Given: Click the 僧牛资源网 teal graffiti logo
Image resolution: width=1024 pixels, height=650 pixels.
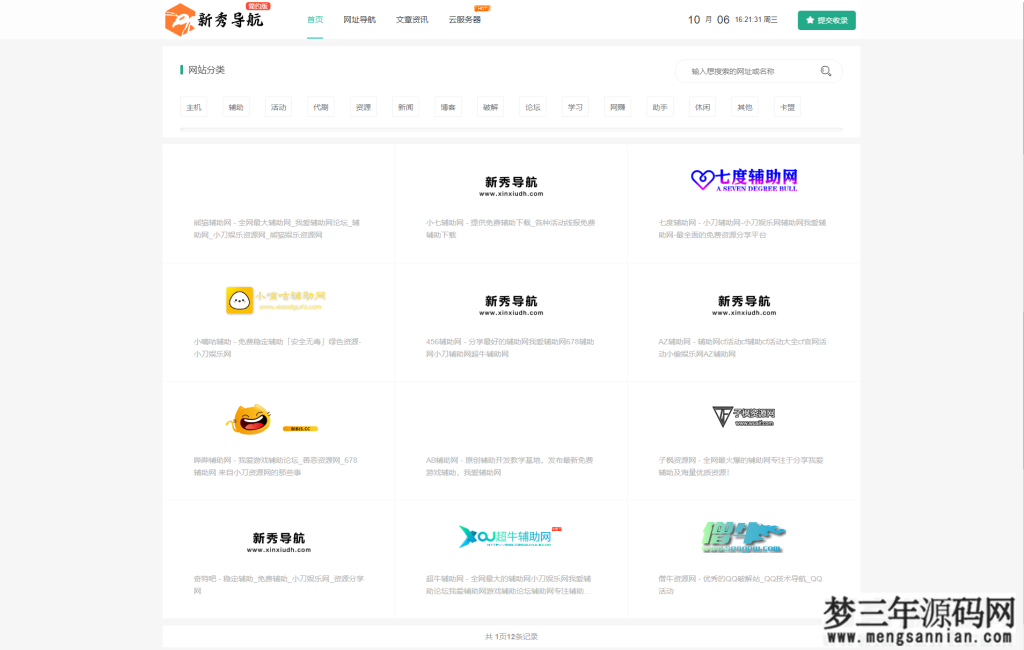Looking at the screenshot, I should click(742, 536).
